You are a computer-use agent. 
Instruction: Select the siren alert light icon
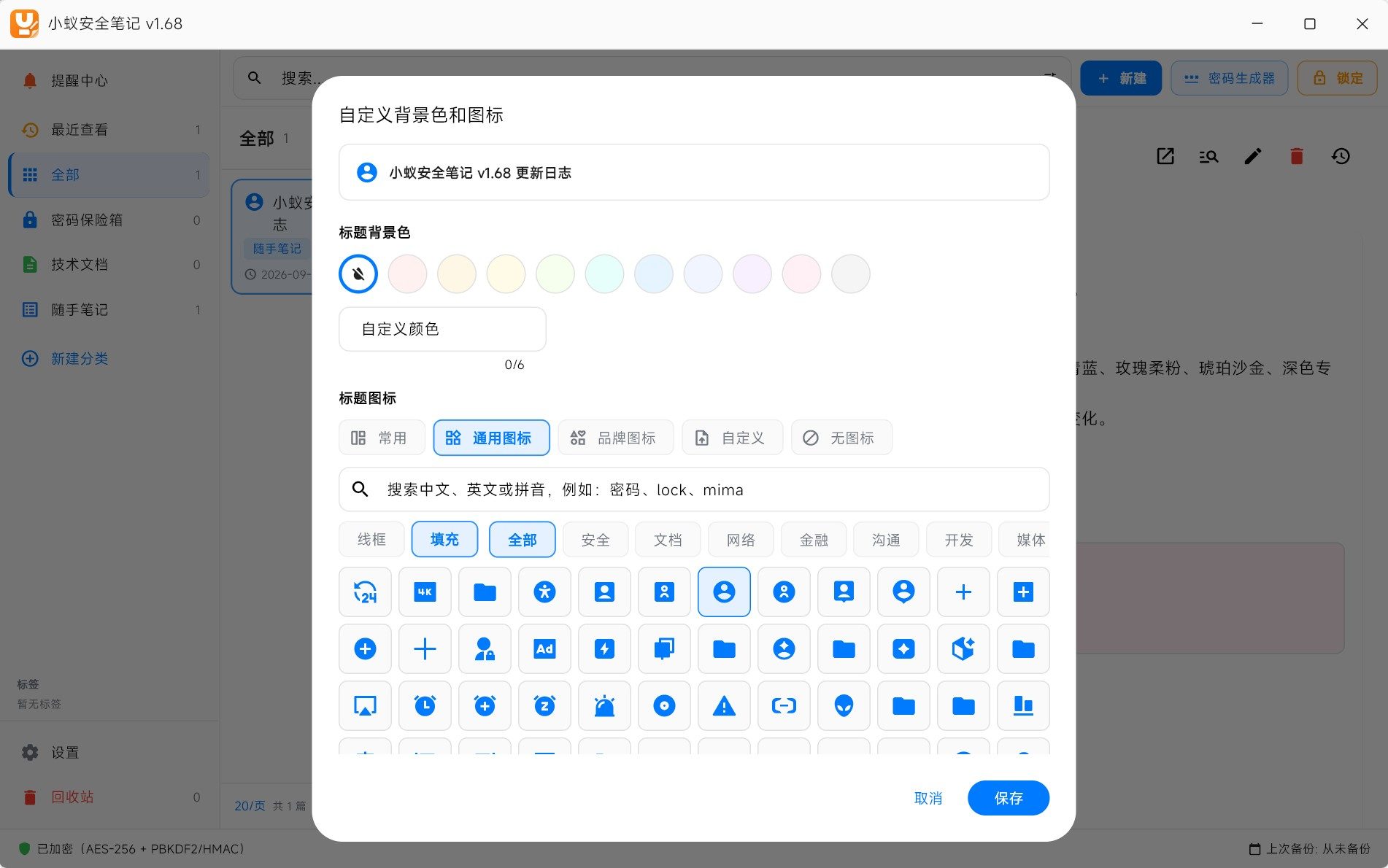pyautogui.click(x=604, y=705)
